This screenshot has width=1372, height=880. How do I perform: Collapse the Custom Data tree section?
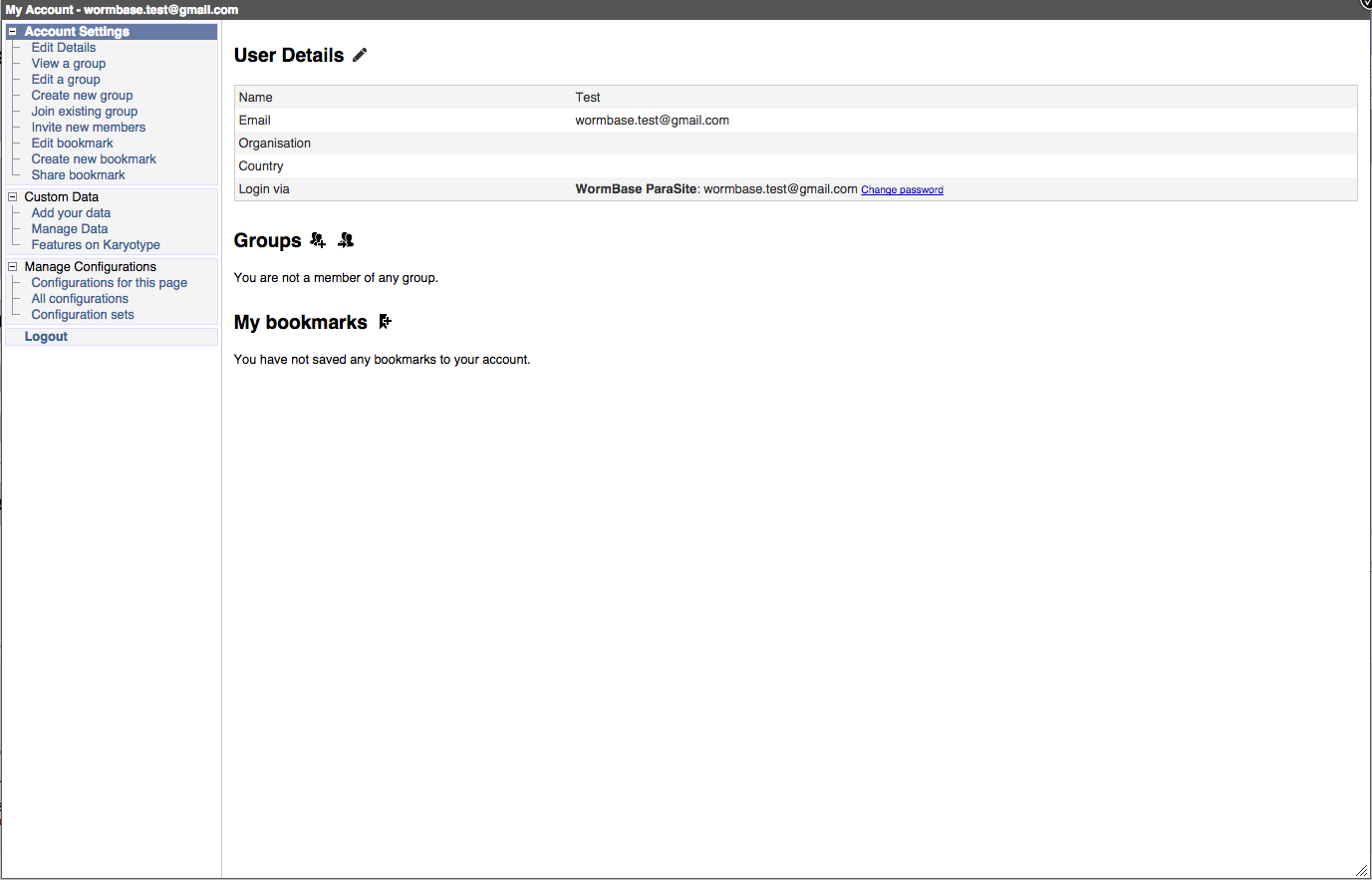[x=13, y=197]
